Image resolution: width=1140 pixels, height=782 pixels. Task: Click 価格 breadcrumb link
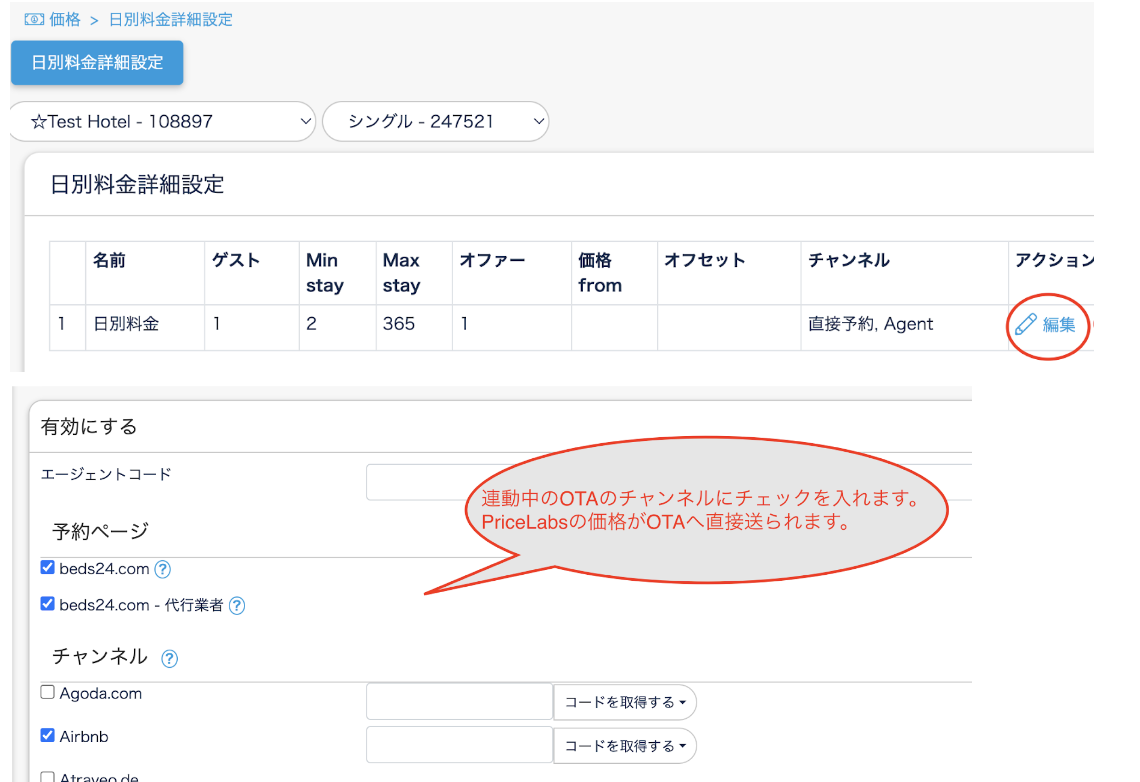(65, 19)
